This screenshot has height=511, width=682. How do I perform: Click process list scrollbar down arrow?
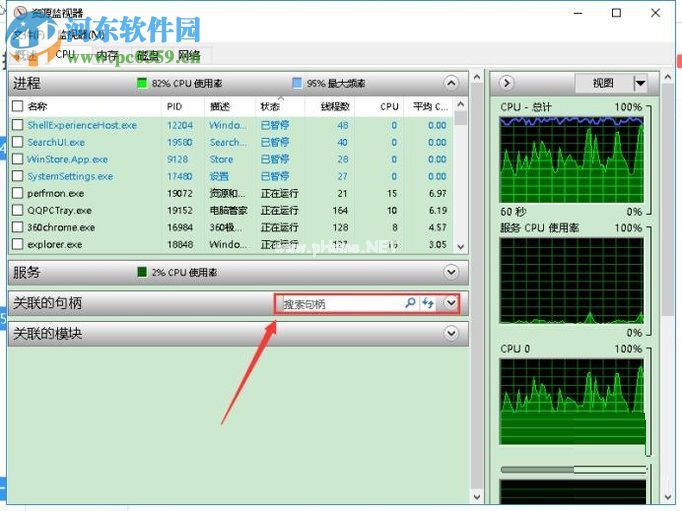tap(461, 247)
